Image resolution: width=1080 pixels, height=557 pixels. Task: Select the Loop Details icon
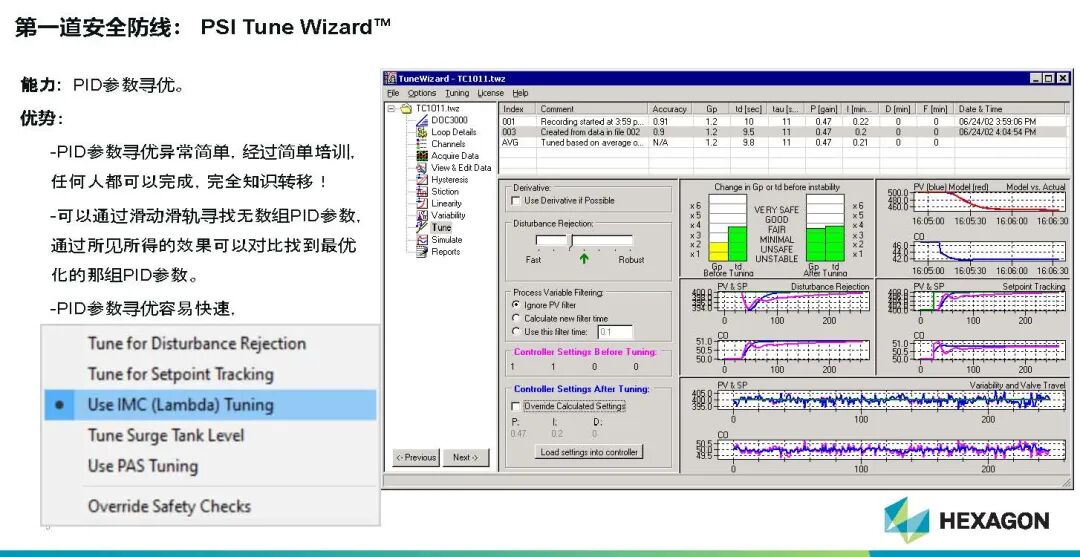[422, 132]
